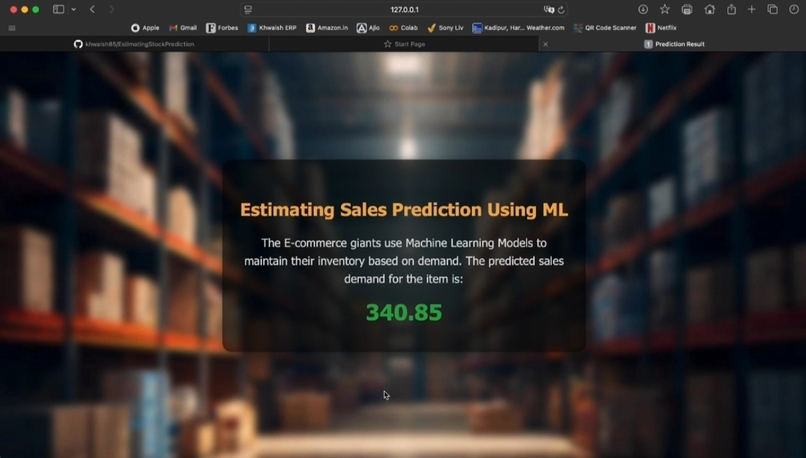The image size is (806, 458).
Task: Show the favorites grid icon in the bookmarks bar
Action: 12,28
